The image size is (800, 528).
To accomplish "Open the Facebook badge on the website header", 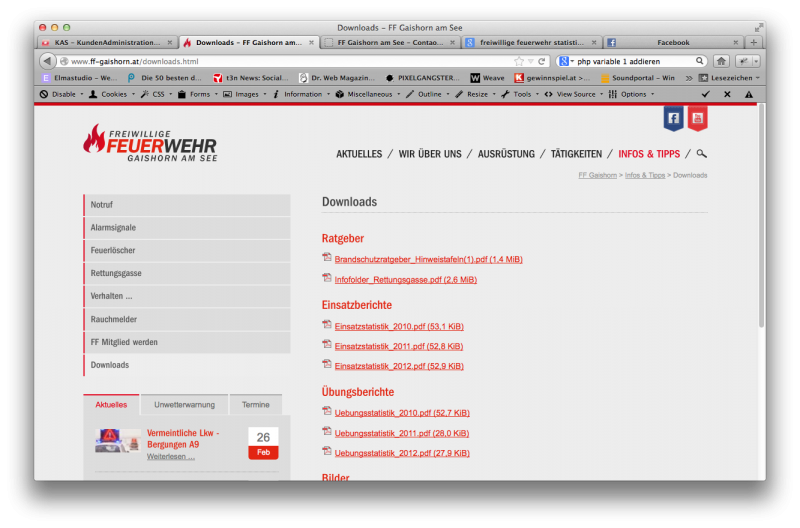I will coord(673,118).
